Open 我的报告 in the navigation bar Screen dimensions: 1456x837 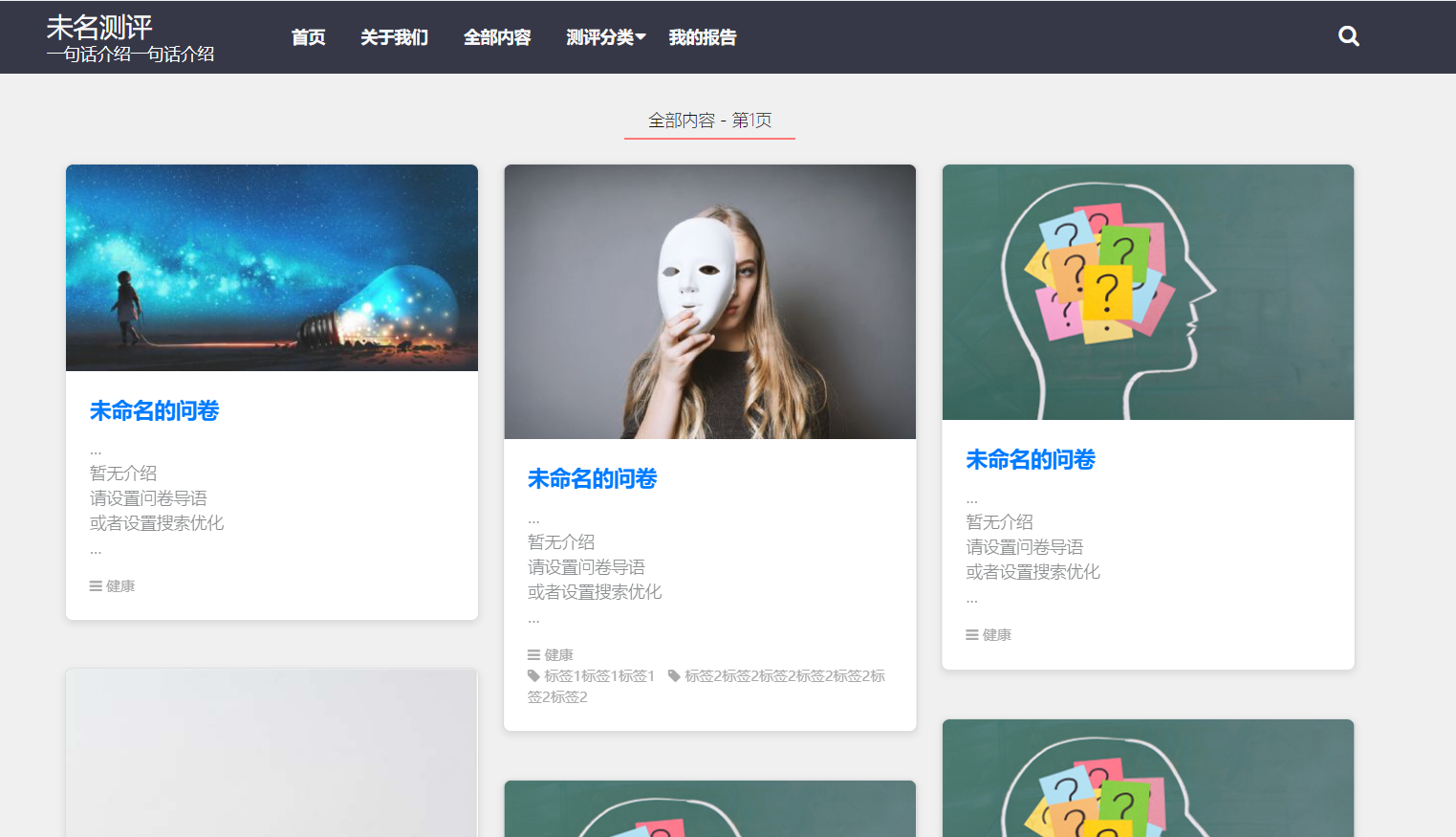[703, 37]
